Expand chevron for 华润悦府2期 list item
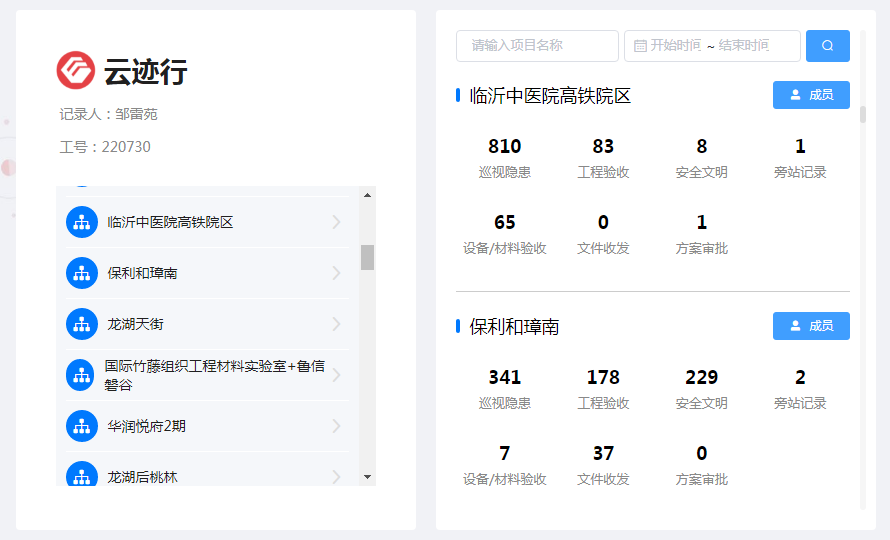This screenshot has width=890, height=540. (336, 426)
